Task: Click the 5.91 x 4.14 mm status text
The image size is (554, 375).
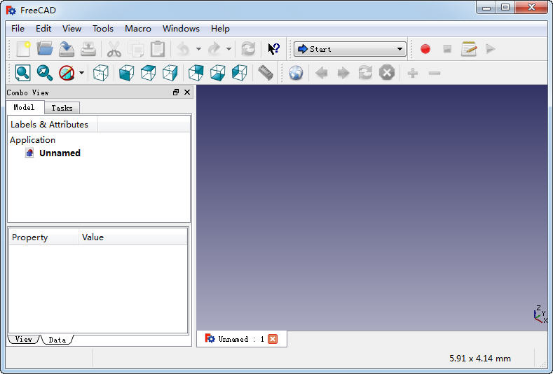Action: pos(480,358)
